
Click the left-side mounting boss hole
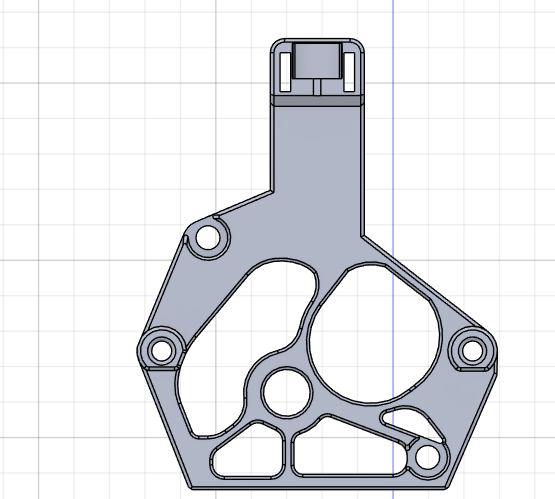(x=161, y=350)
